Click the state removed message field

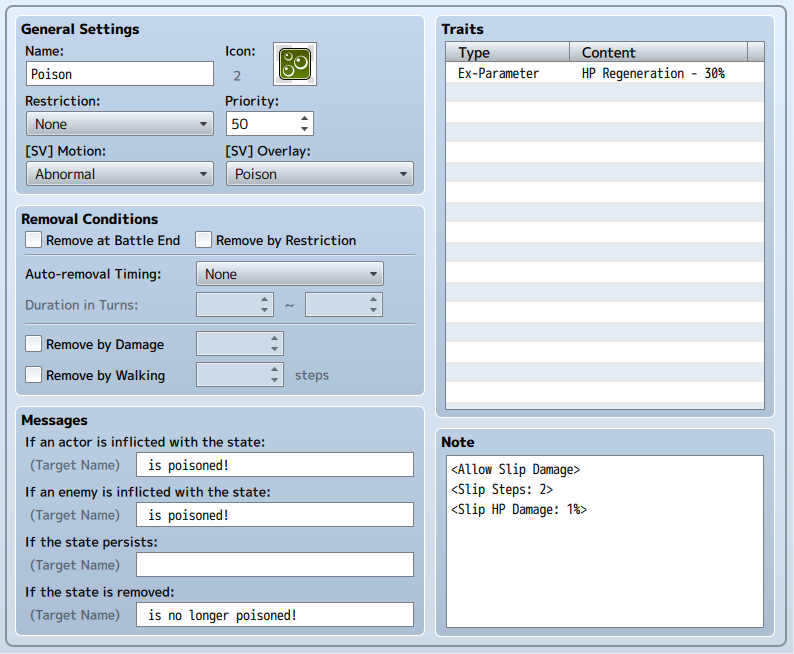click(274, 615)
